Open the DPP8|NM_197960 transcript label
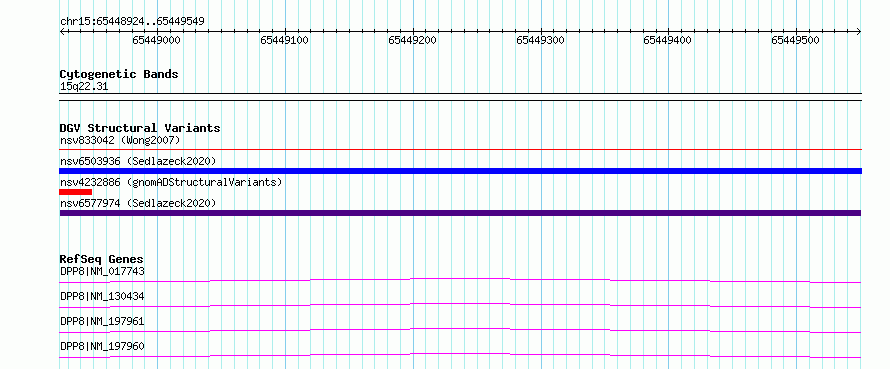Screen dimensions: 890x369 [x=102, y=346]
